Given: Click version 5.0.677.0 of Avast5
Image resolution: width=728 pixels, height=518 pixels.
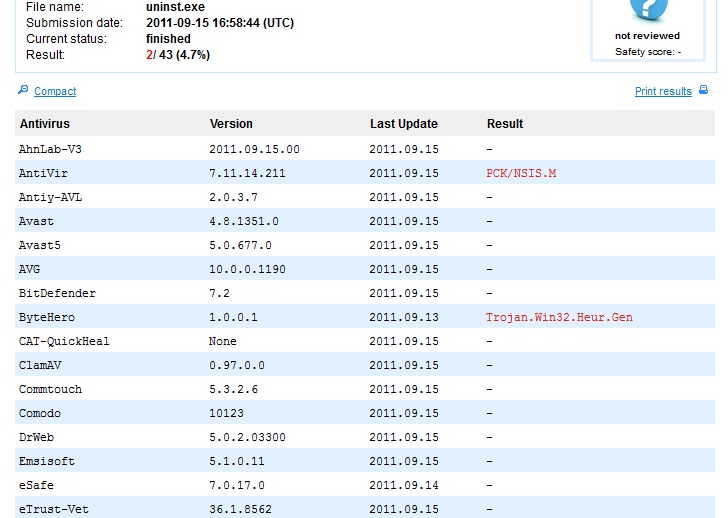Looking at the screenshot, I should [240, 245].
